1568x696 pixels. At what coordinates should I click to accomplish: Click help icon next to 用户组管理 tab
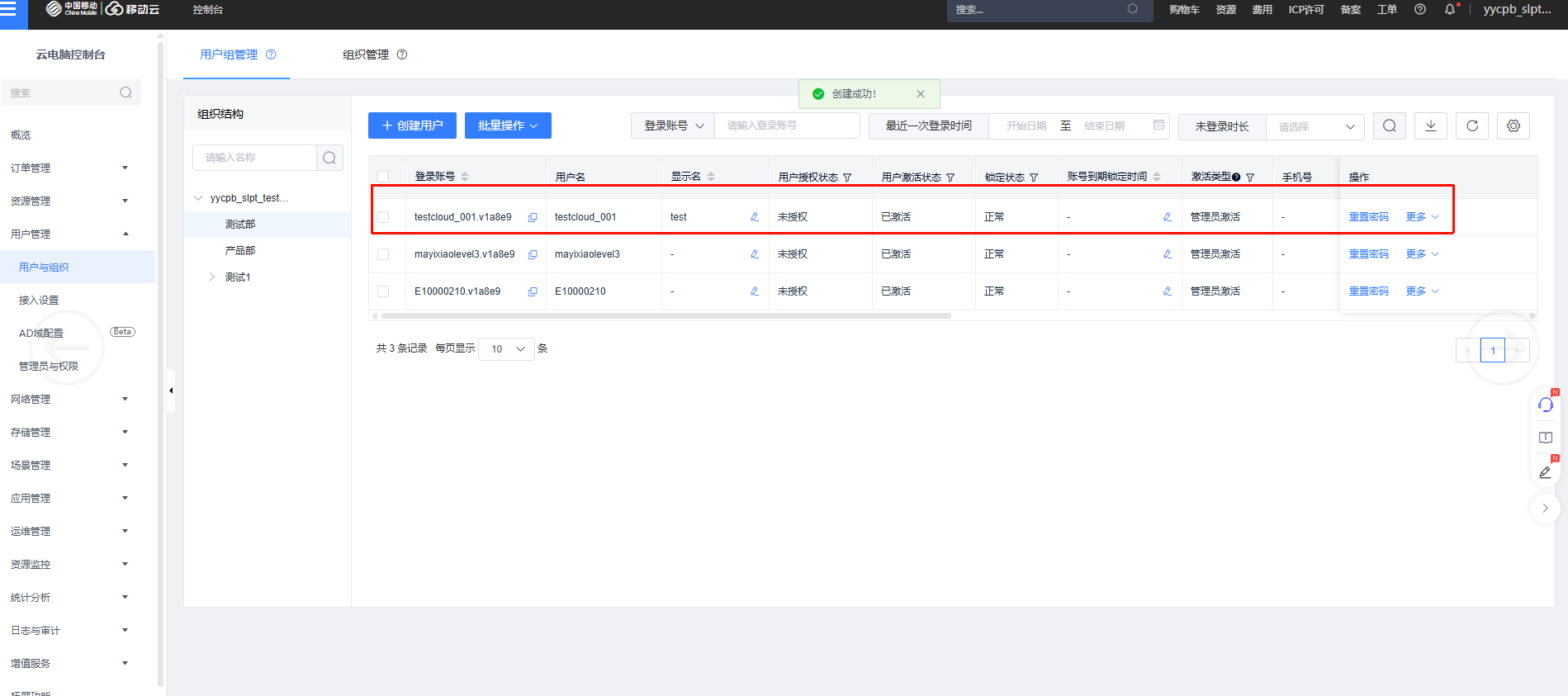point(271,54)
